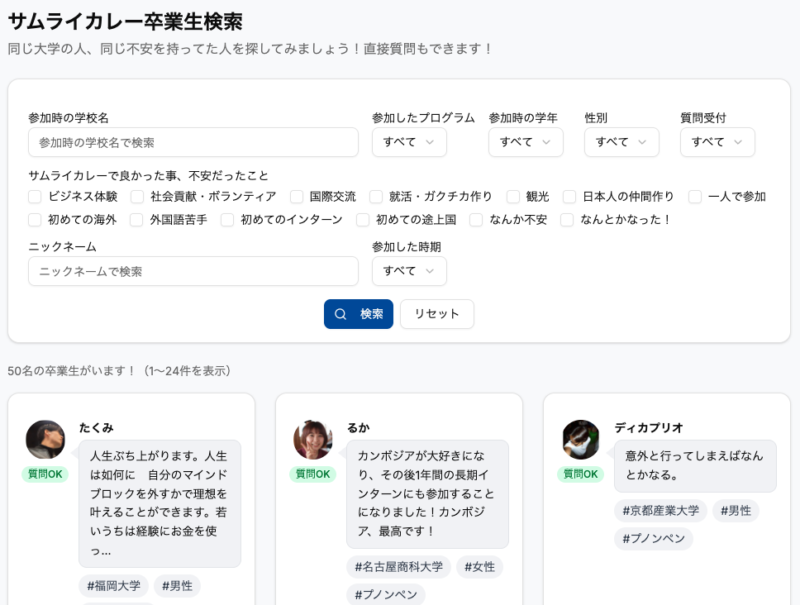Screen dimensions: 800x605
Task: Enable the 国際交流 checkbox
Action: click(297, 197)
